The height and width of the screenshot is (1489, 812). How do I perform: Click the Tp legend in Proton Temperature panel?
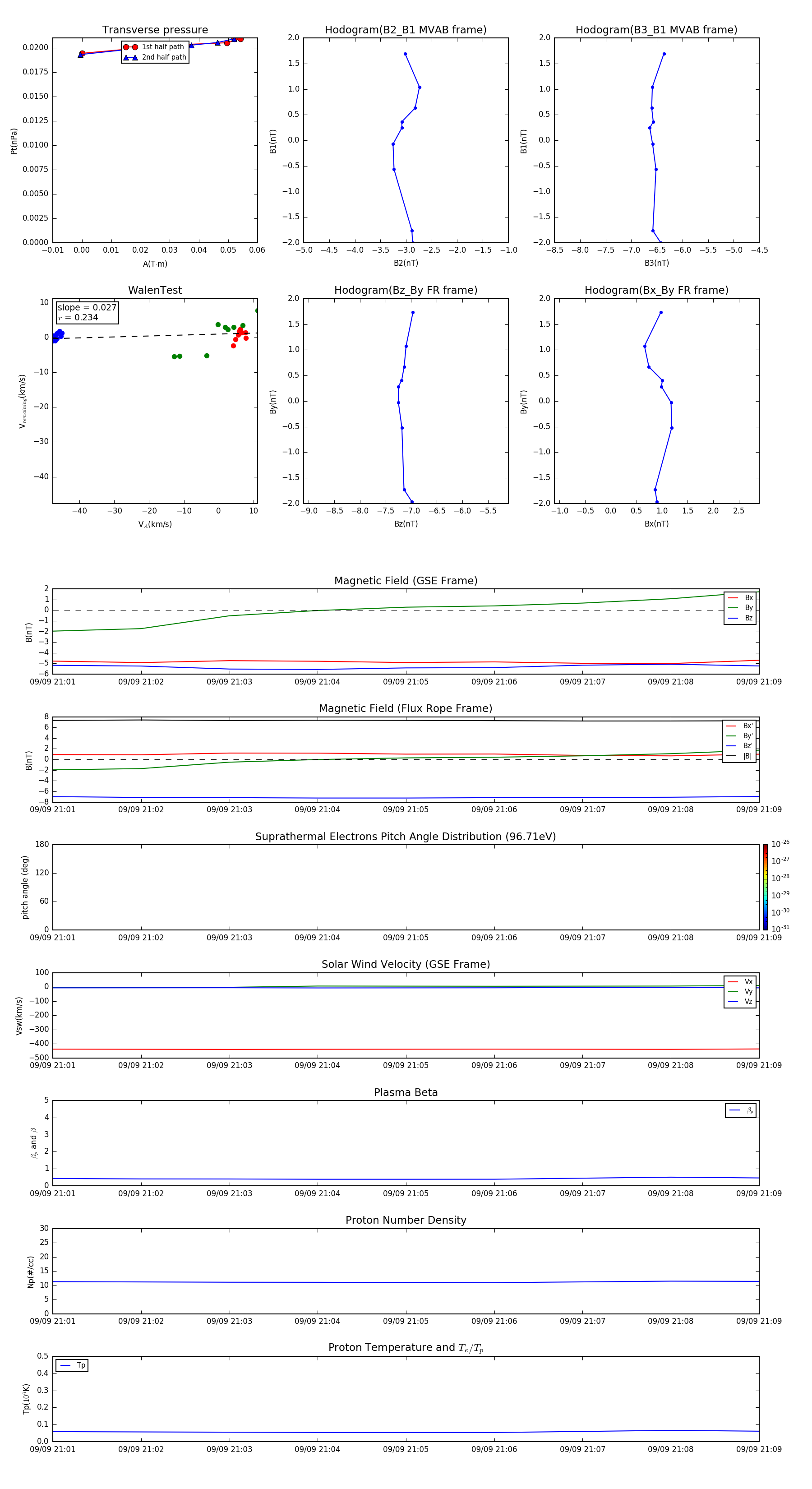pos(72,1365)
